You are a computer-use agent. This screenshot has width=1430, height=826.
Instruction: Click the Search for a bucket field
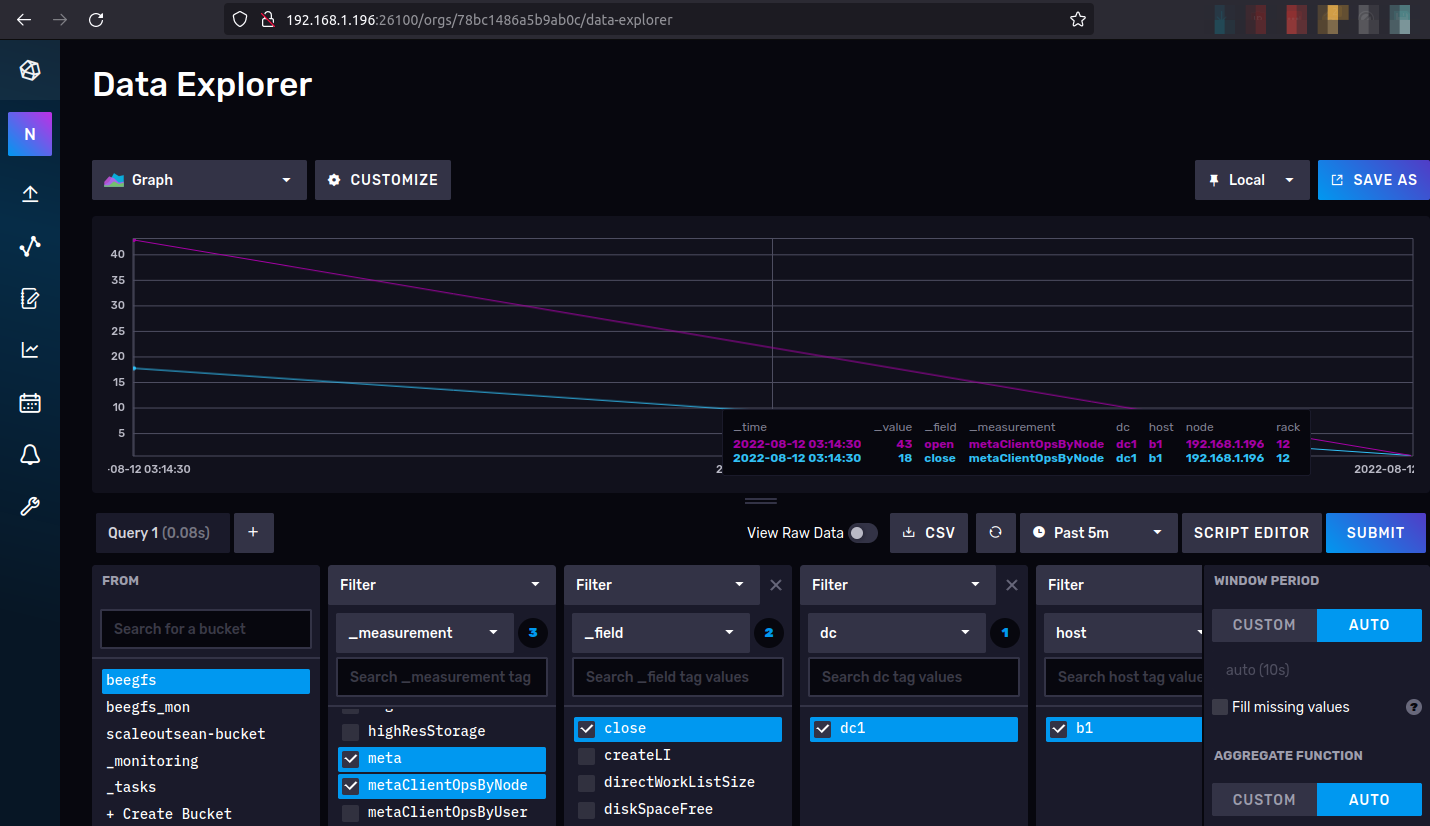click(x=206, y=629)
